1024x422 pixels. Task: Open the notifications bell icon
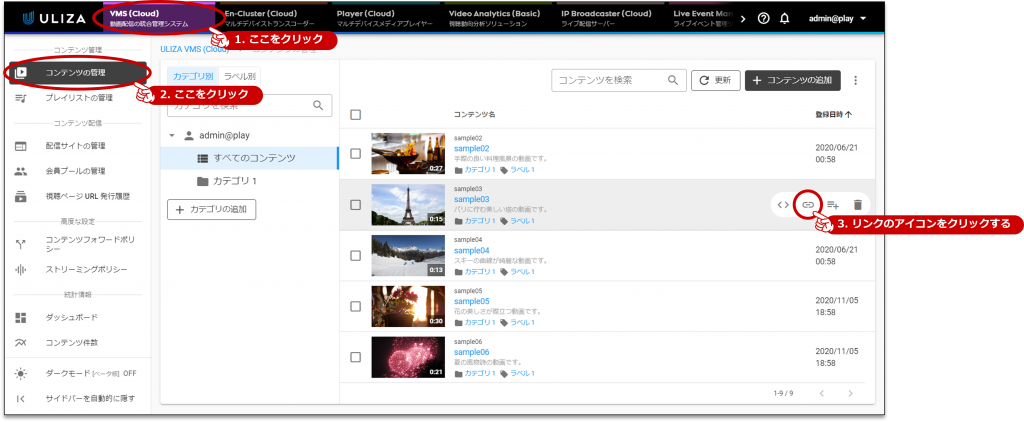click(785, 18)
